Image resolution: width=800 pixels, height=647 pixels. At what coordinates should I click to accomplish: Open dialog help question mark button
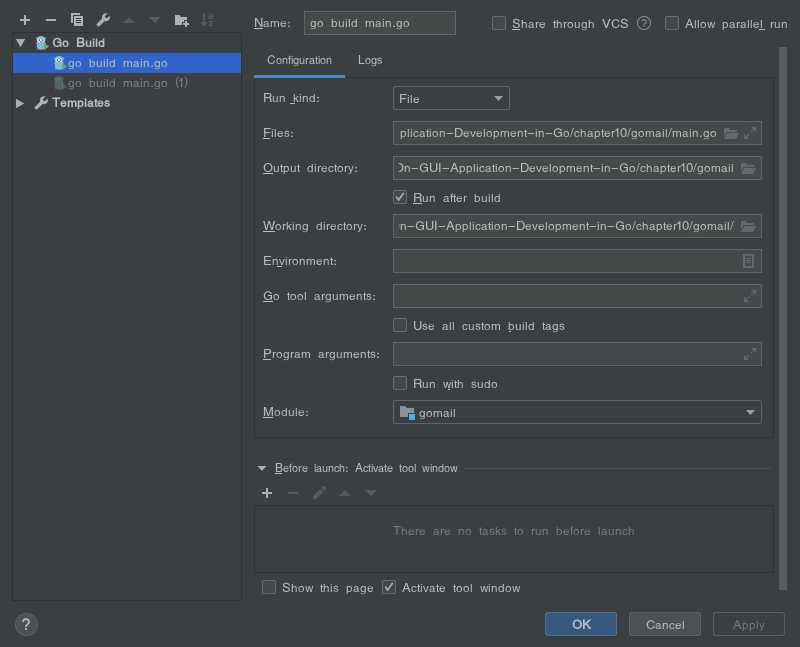pos(27,624)
